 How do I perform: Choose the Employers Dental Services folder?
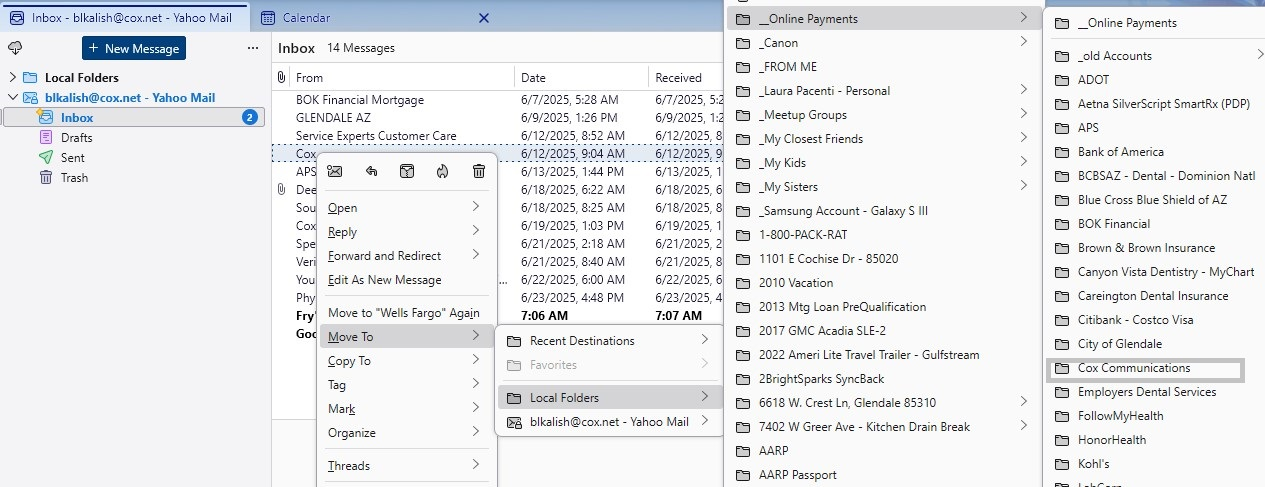coord(1155,392)
